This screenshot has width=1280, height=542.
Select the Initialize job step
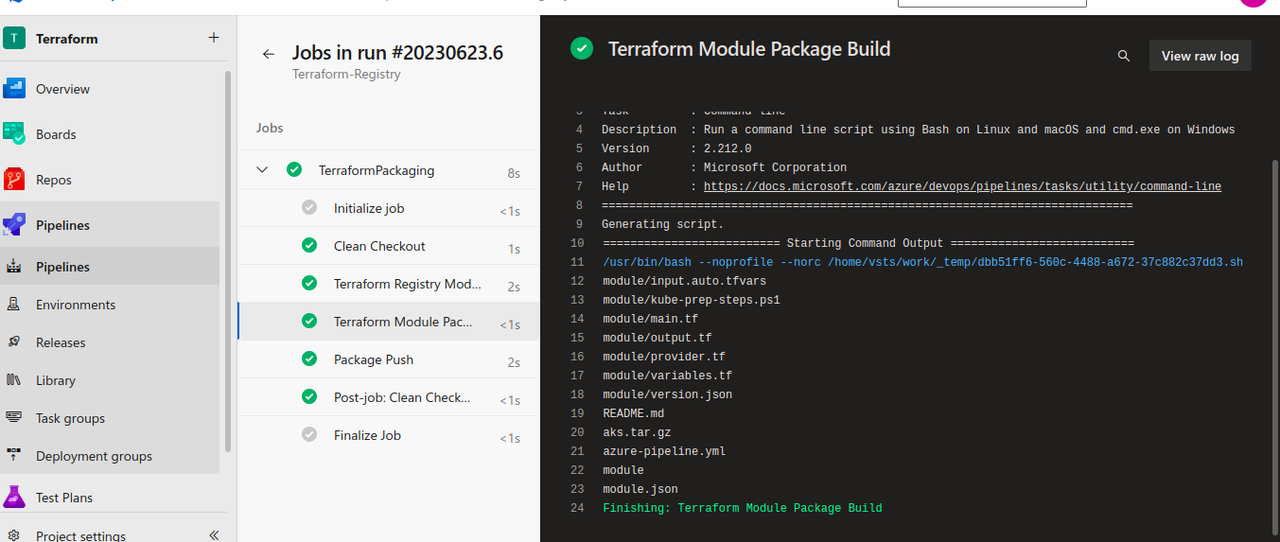388,208
